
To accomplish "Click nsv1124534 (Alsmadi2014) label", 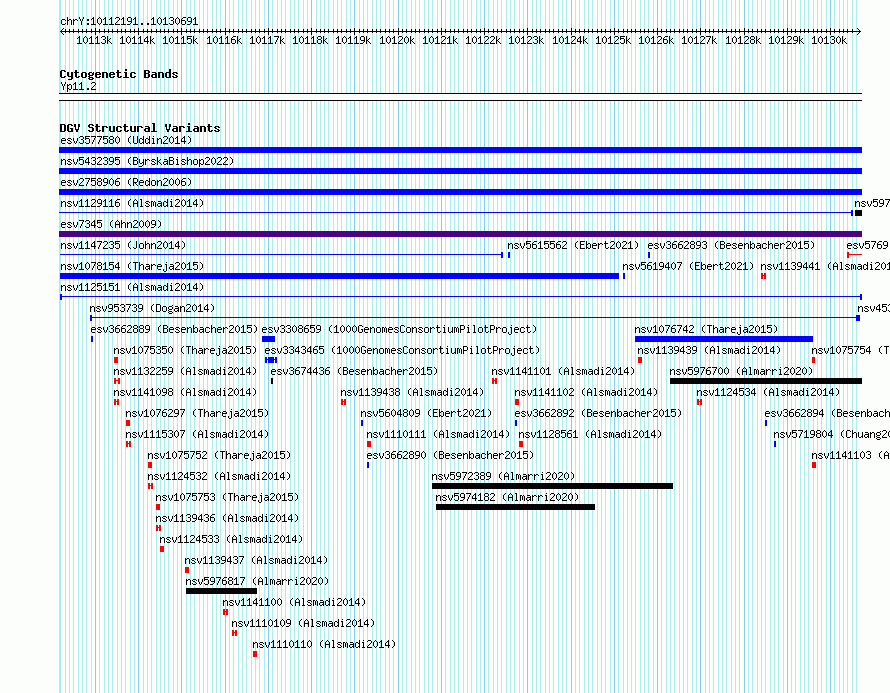I will click(768, 392).
